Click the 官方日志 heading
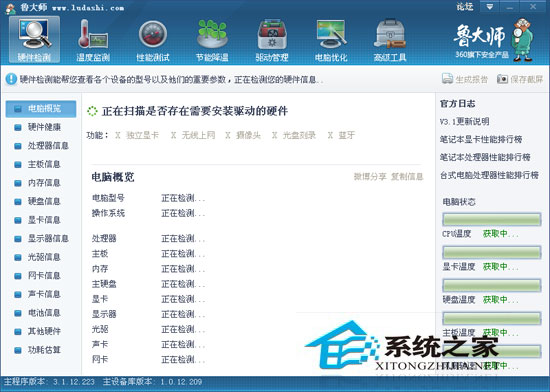This screenshot has height=392, width=550. pyautogui.click(x=457, y=104)
